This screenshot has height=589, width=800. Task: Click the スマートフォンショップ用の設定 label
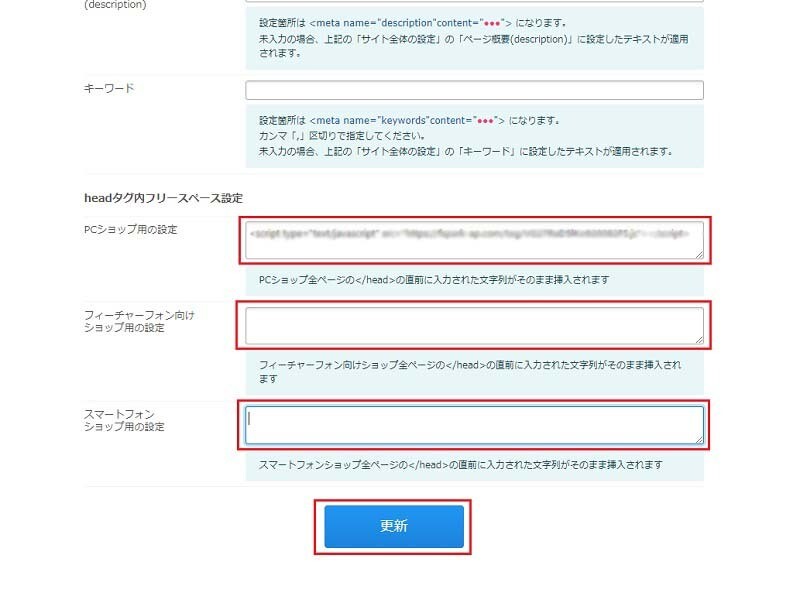click(x=124, y=420)
